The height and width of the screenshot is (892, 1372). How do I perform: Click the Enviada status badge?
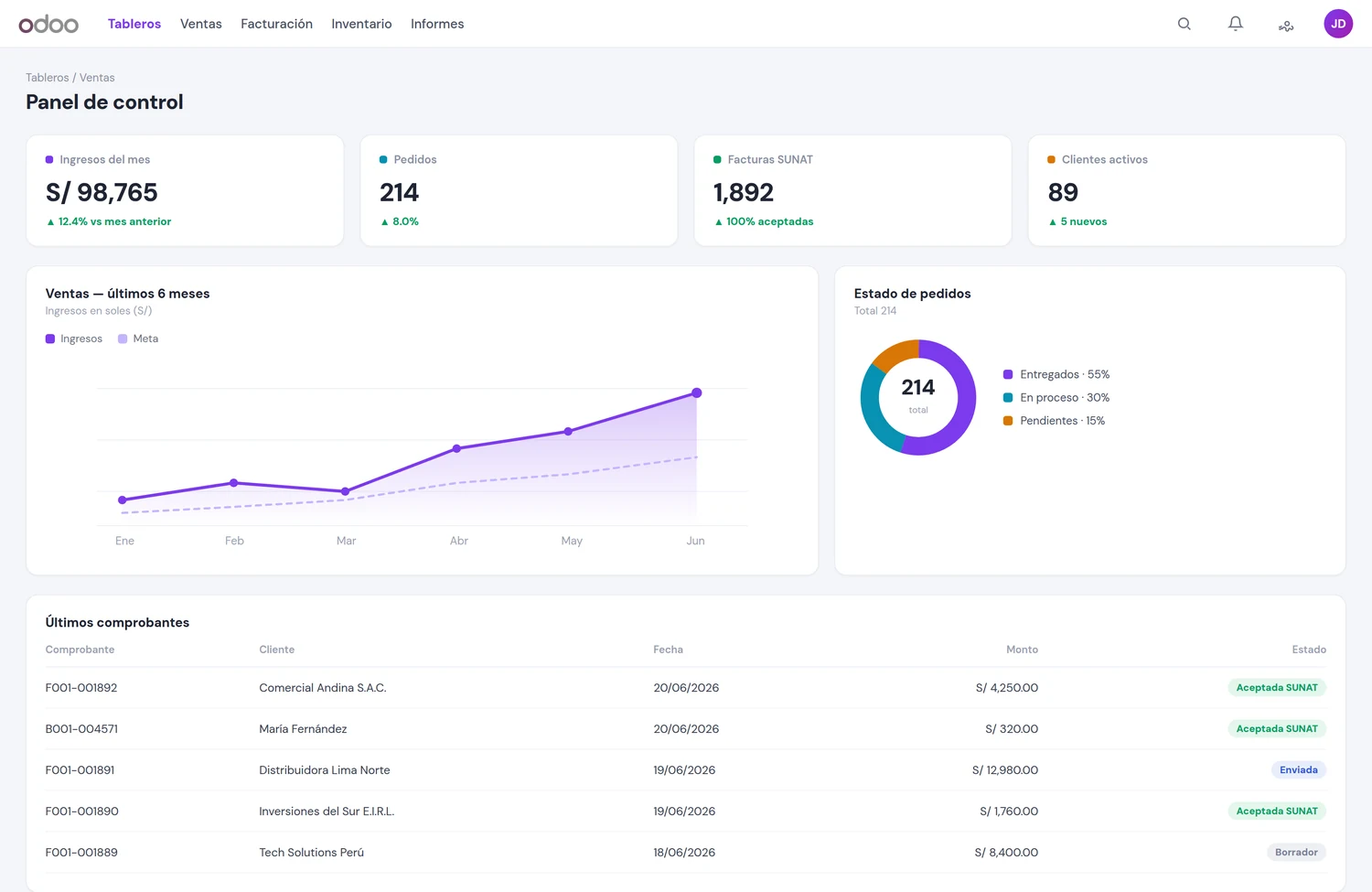point(1299,770)
